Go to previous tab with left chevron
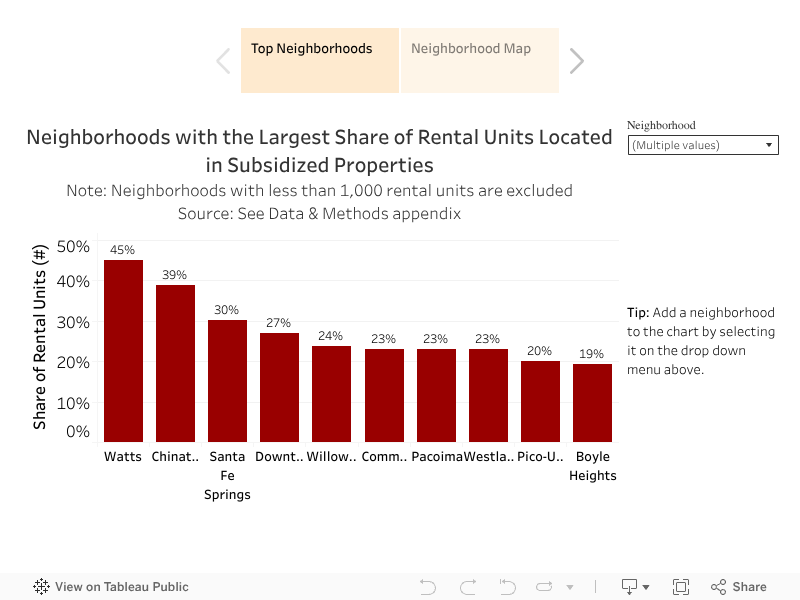Image resolution: width=800 pixels, height=600 pixels. click(x=223, y=61)
